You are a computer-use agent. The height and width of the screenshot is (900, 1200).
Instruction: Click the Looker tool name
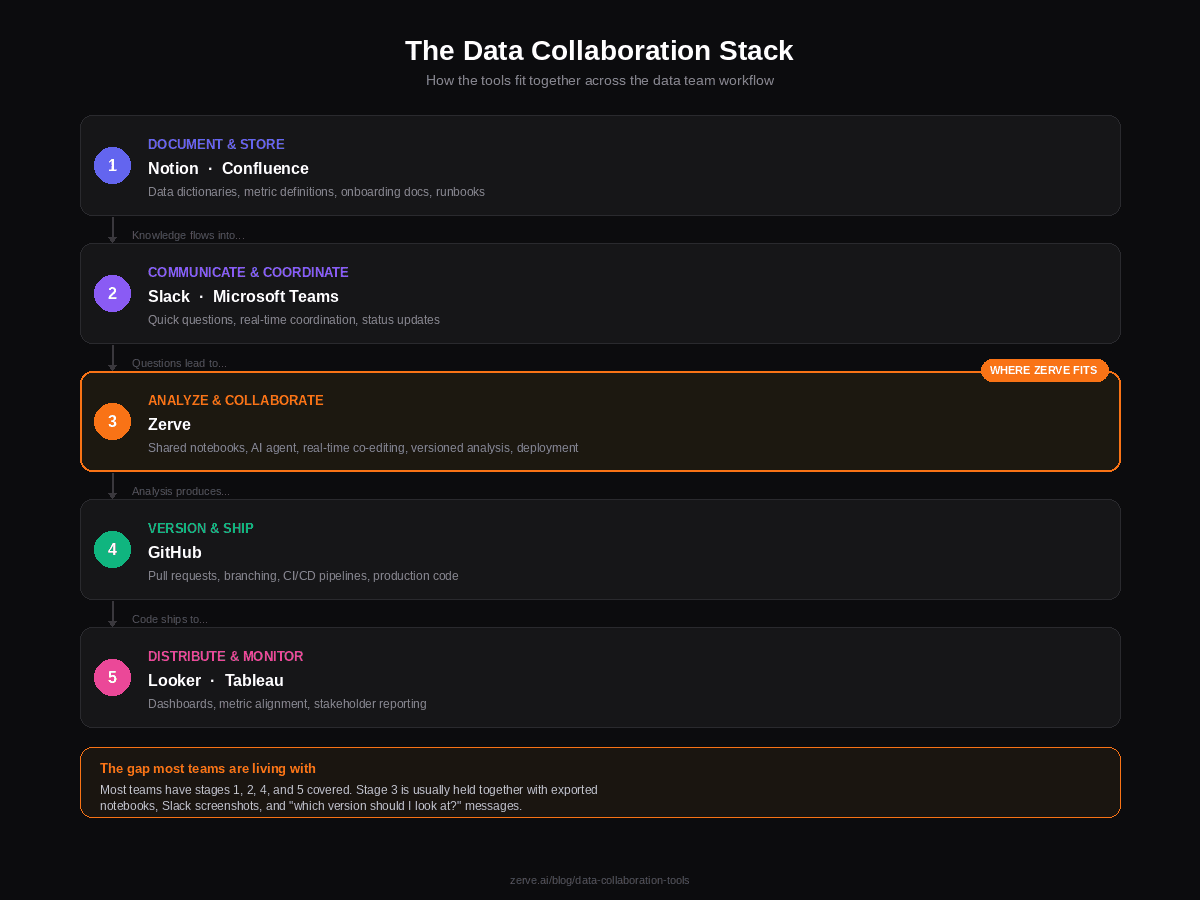pyautogui.click(x=174, y=680)
